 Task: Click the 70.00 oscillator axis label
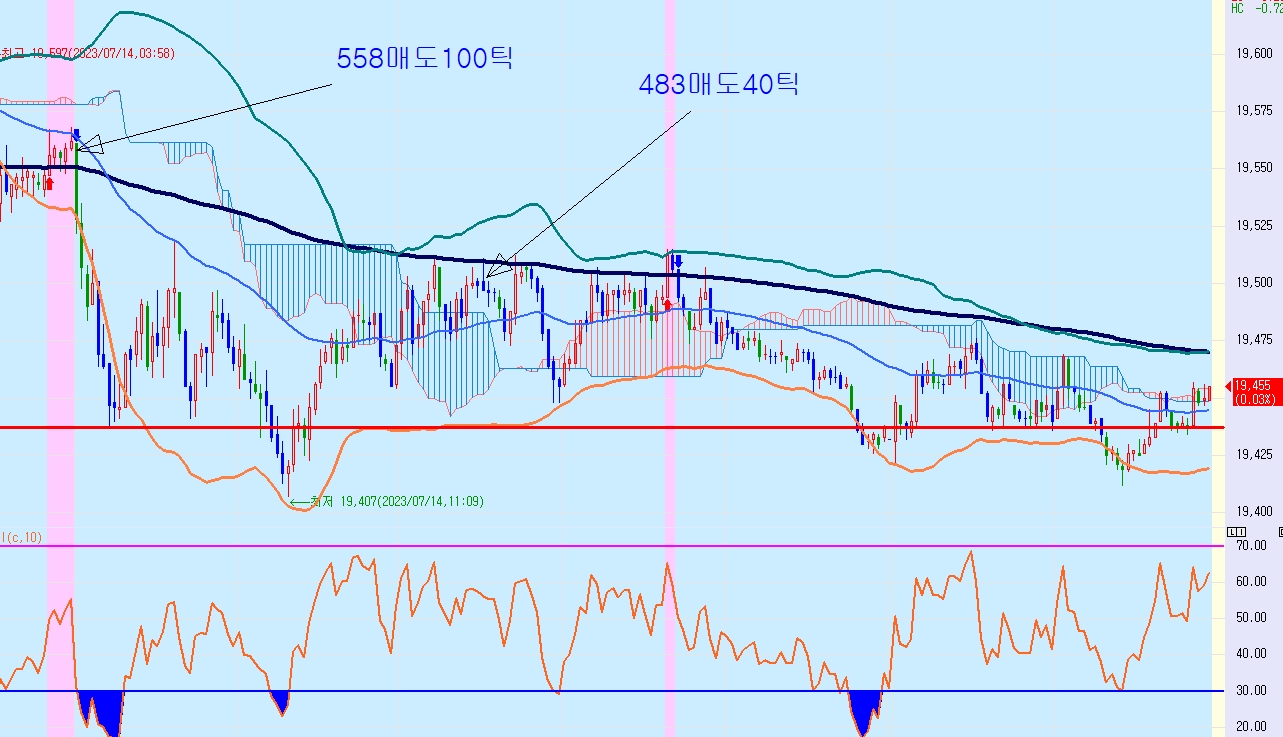click(1253, 545)
